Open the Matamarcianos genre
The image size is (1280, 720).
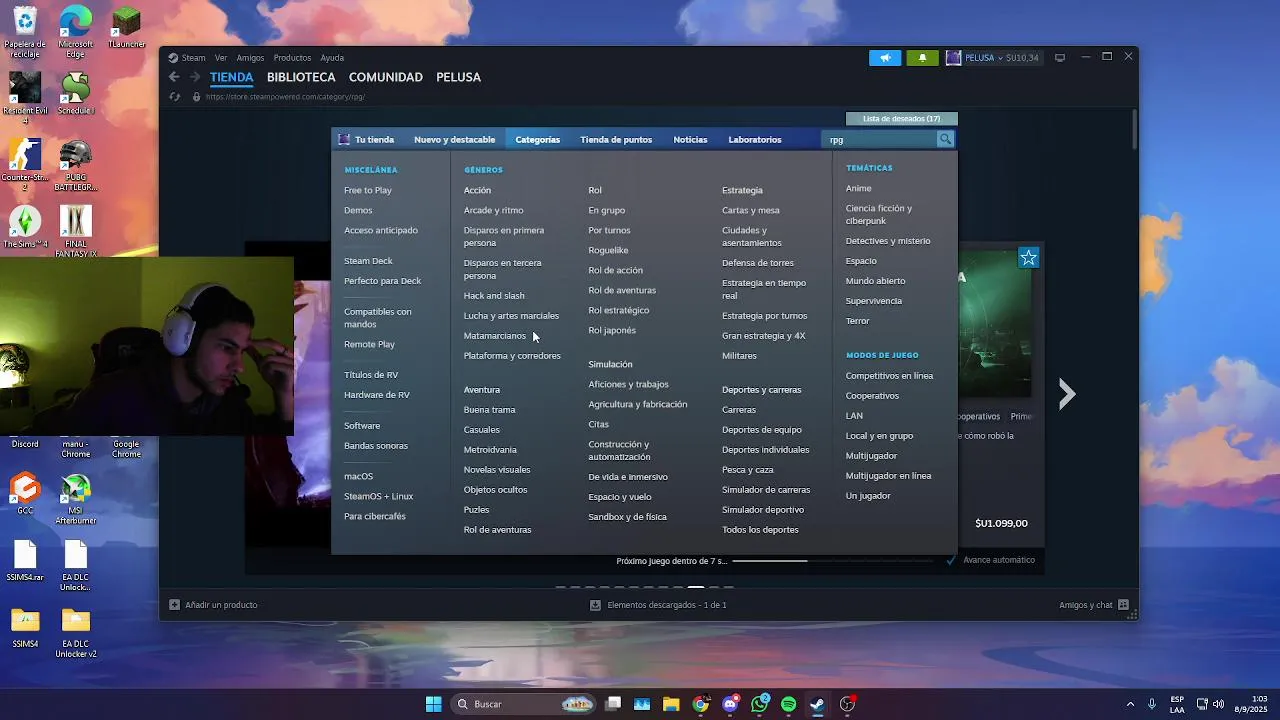tap(494, 336)
